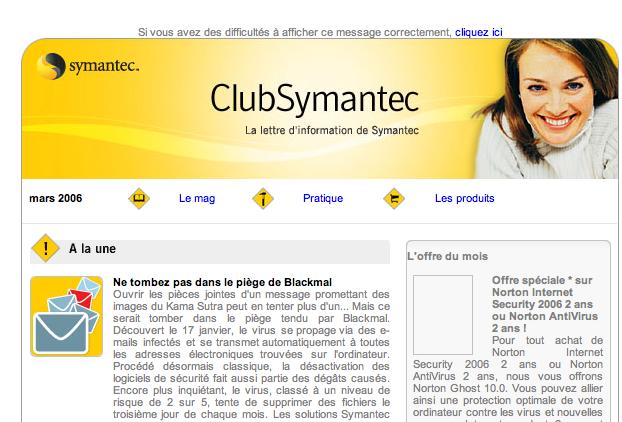Screen dimensions: 622x422
Task: Click the Symantec logo in the banner
Action: pyautogui.click(x=88, y=66)
